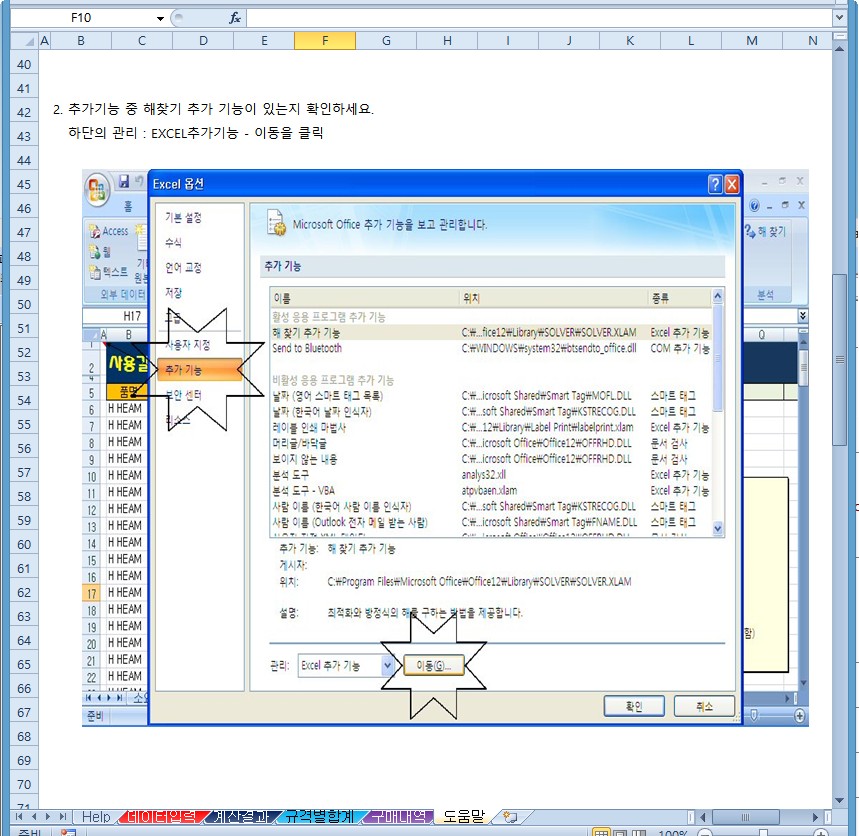Click the Select All corner button
859x836 pixels.
click(x=24, y=41)
